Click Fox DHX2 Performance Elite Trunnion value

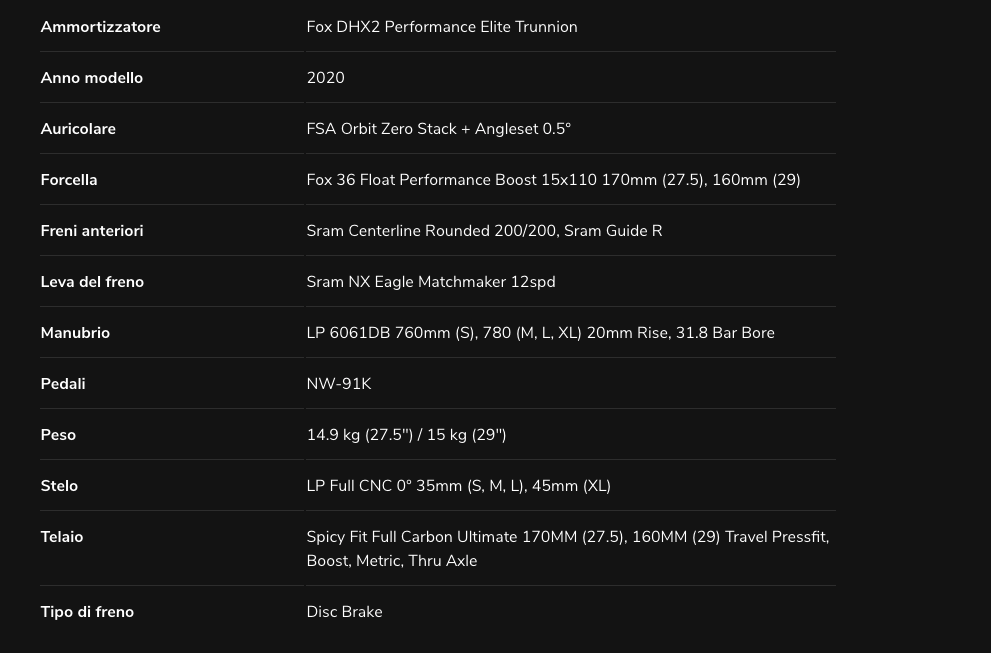[x=442, y=27]
